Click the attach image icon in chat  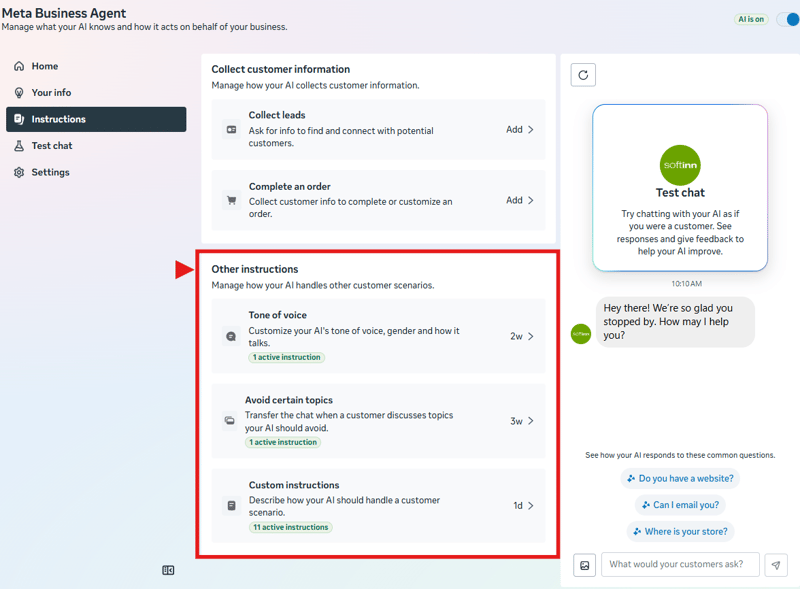point(585,565)
